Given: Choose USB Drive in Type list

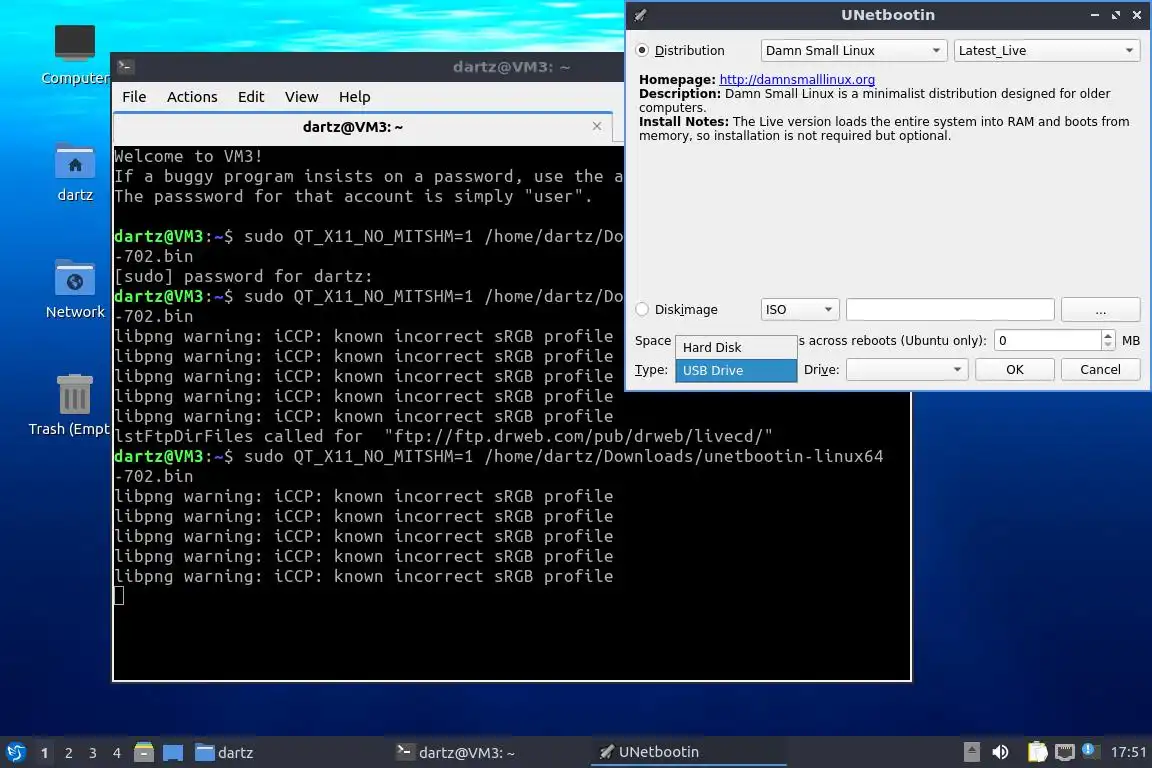Looking at the screenshot, I should pos(736,370).
